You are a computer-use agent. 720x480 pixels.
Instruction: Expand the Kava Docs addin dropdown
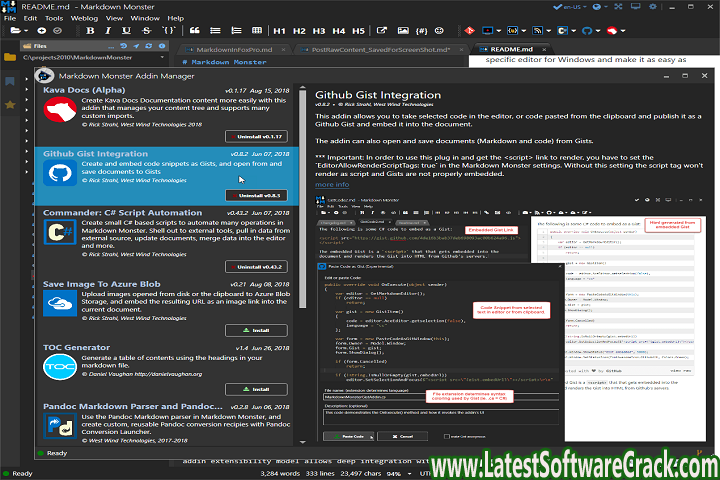tap(623, 31)
